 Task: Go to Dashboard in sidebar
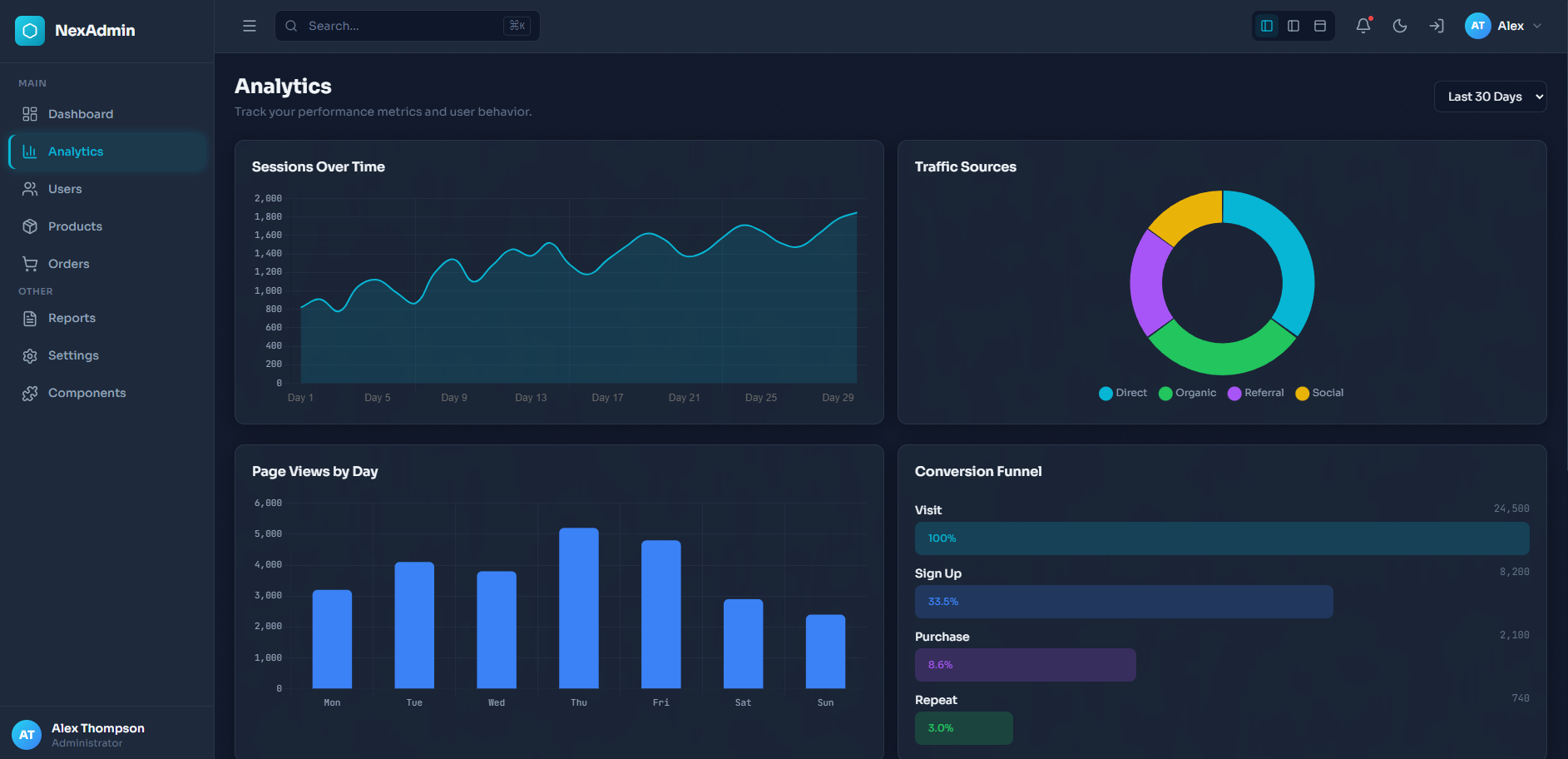pos(81,114)
